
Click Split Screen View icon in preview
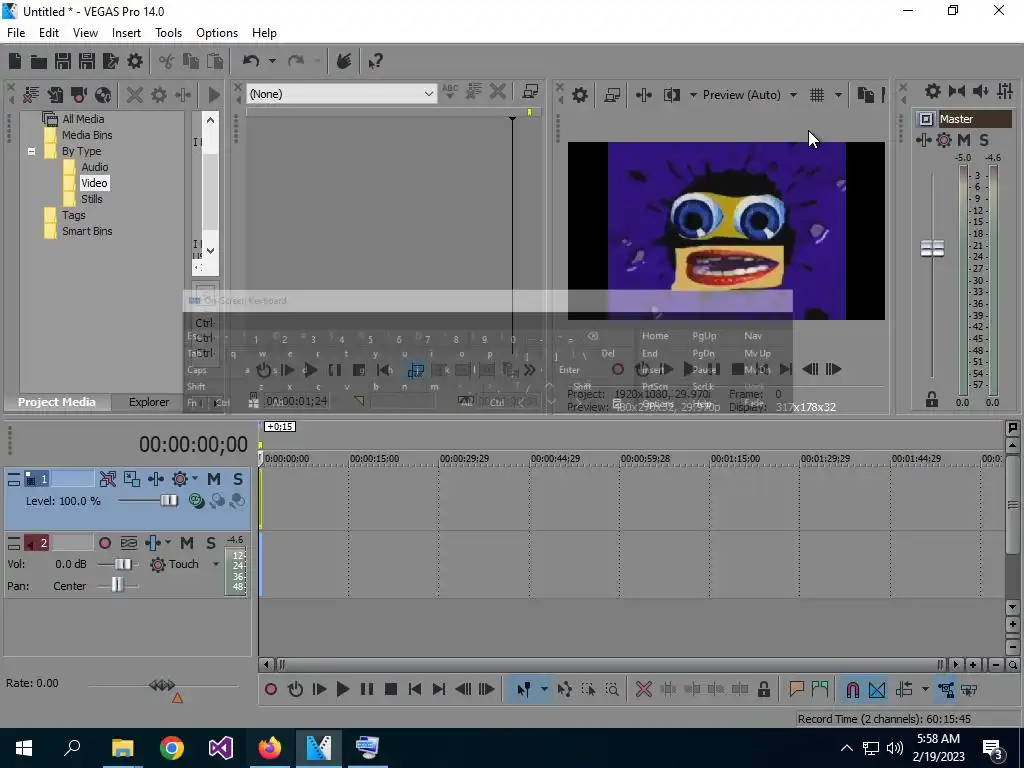[672, 95]
